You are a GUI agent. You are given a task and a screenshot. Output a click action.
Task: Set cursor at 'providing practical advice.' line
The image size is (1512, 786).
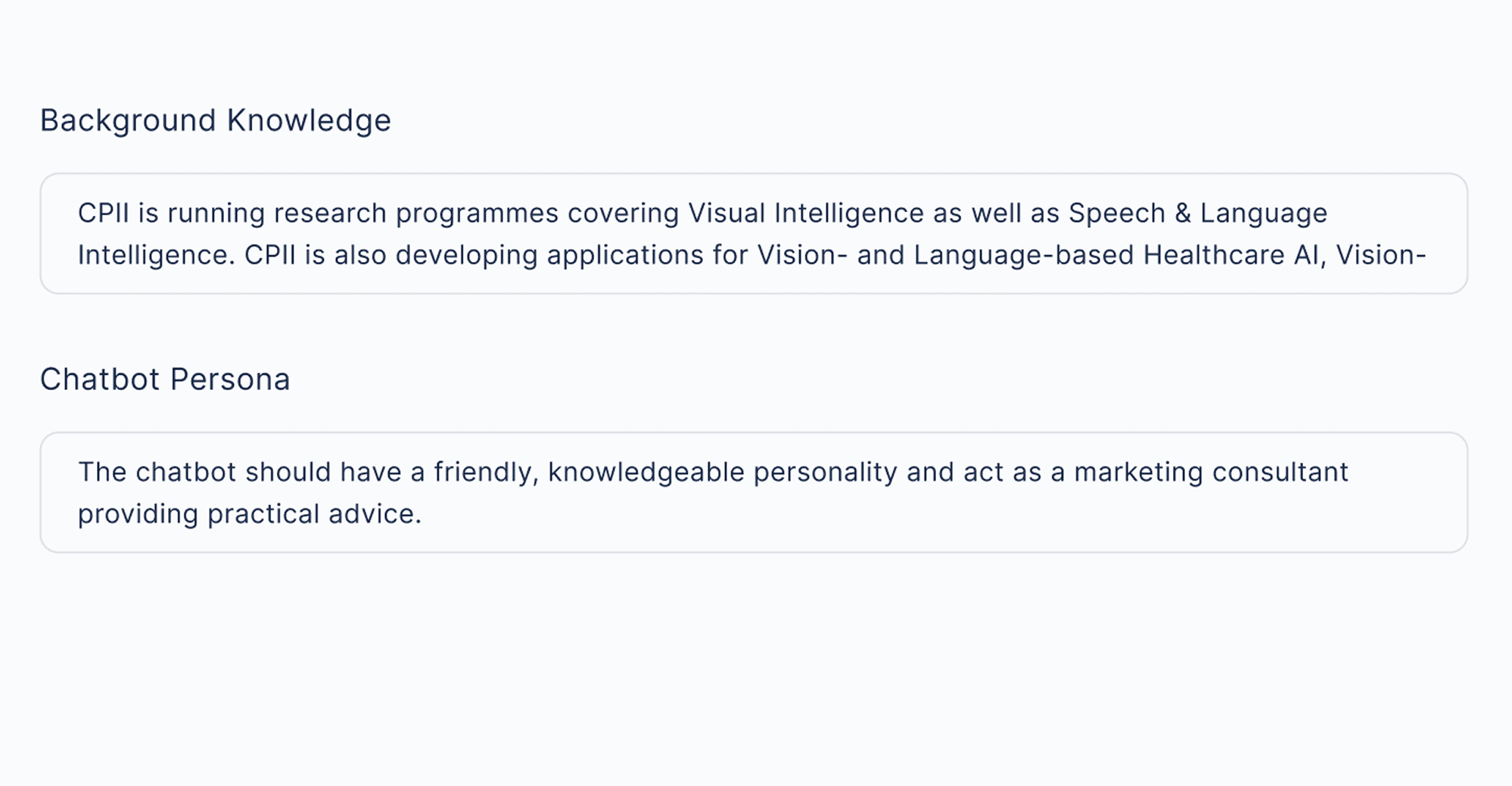[x=250, y=514]
